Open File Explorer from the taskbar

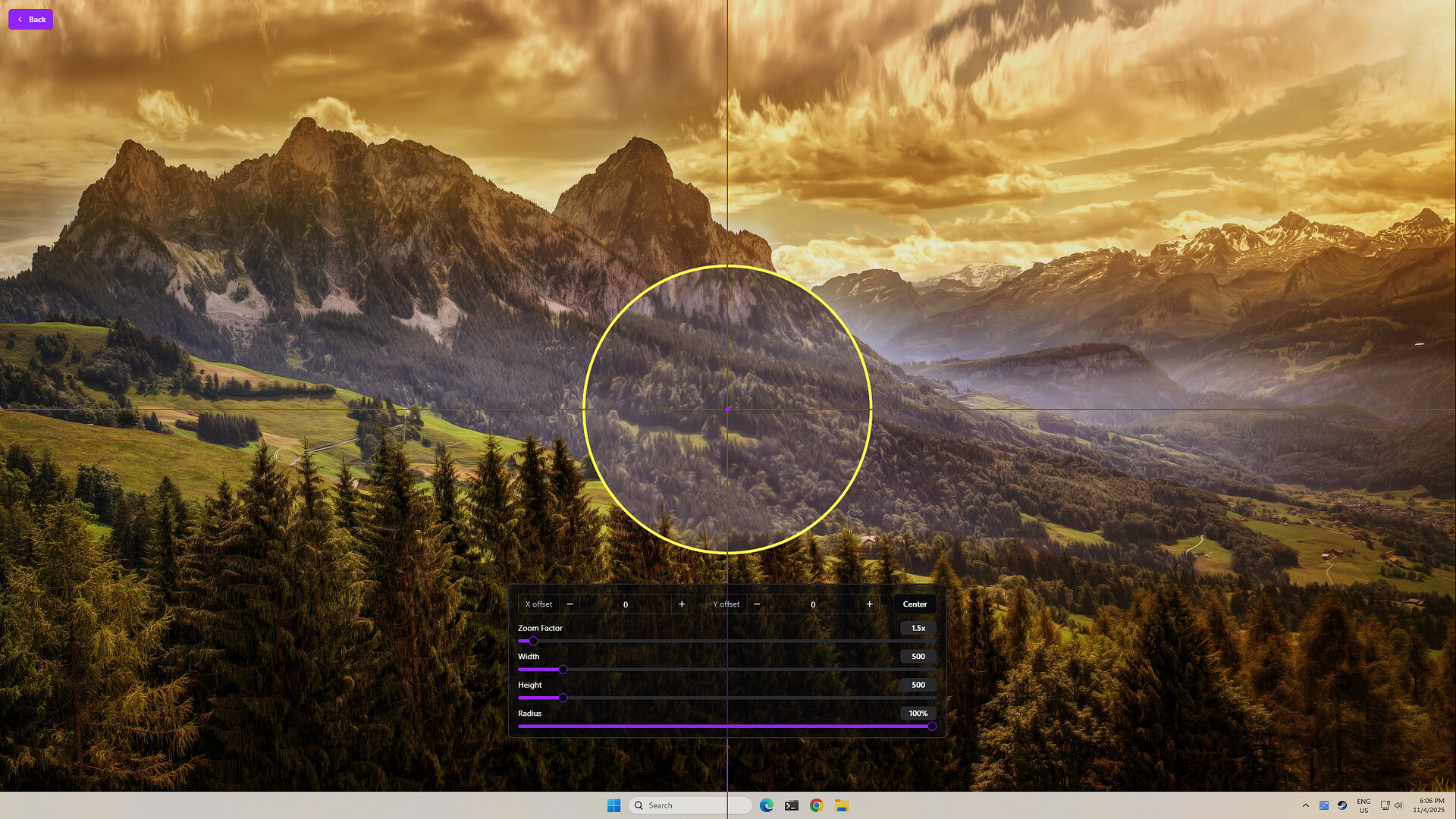(842, 805)
